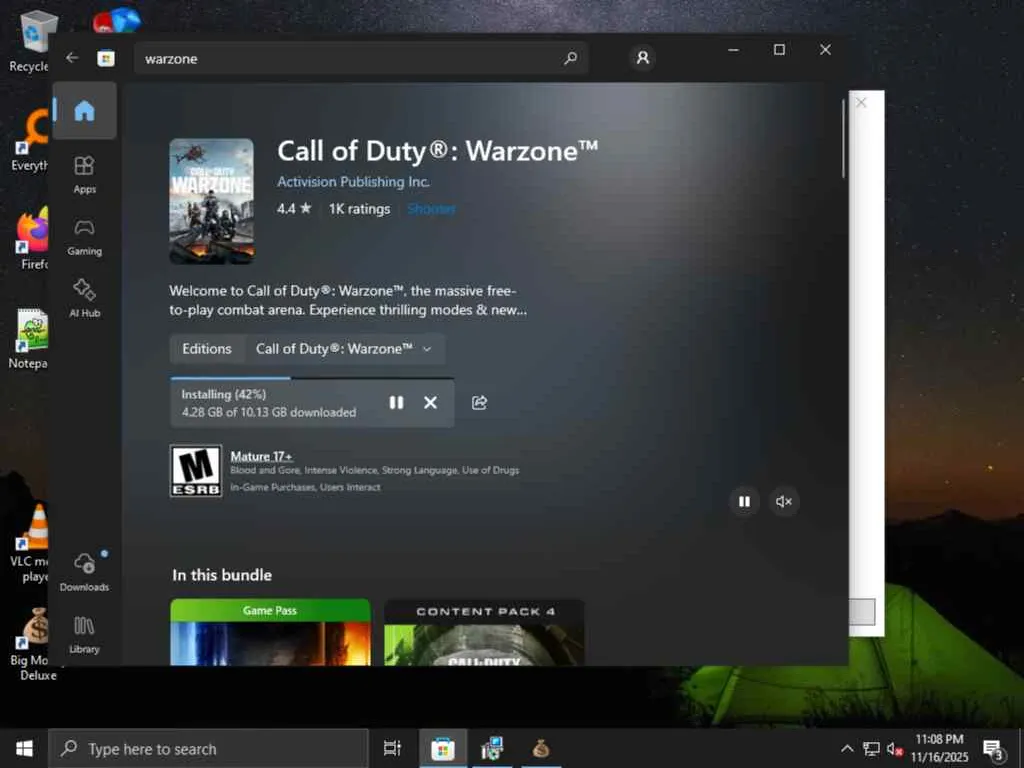Cancel the Warzone installation
This screenshot has width=1024, height=768.
click(x=430, y=403)
